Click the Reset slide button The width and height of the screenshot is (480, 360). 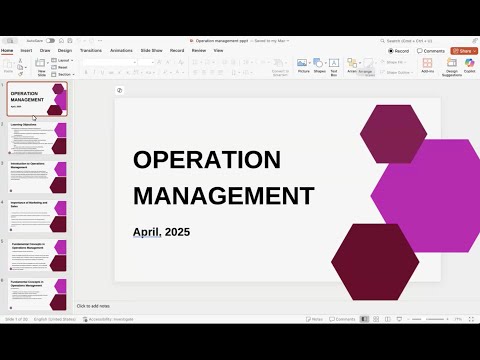[59, 67]
